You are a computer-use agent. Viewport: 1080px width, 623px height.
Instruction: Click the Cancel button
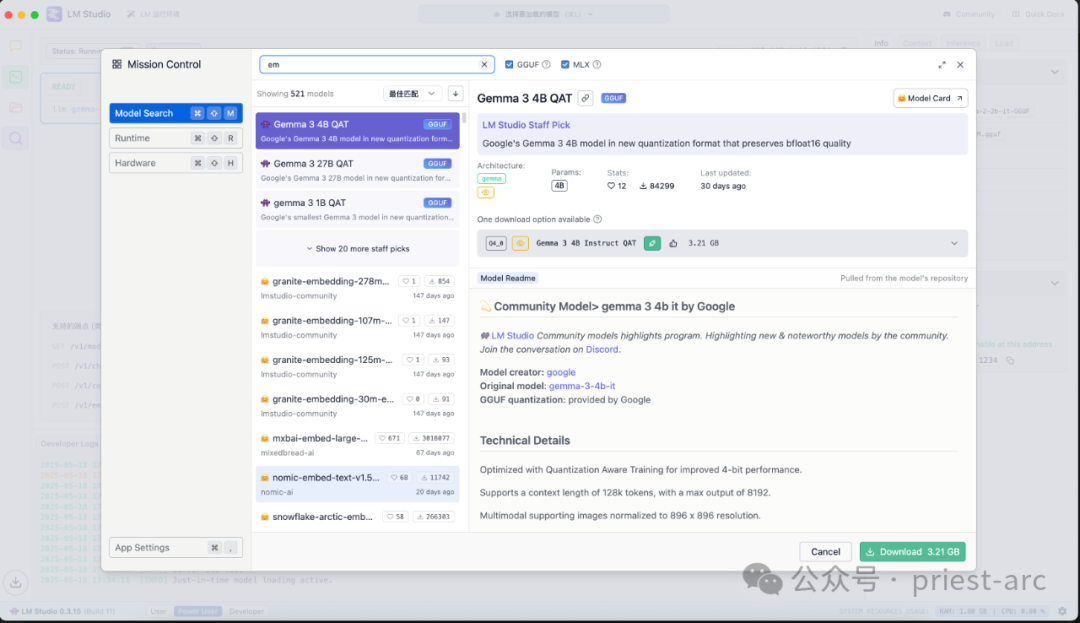click(825, 552)
